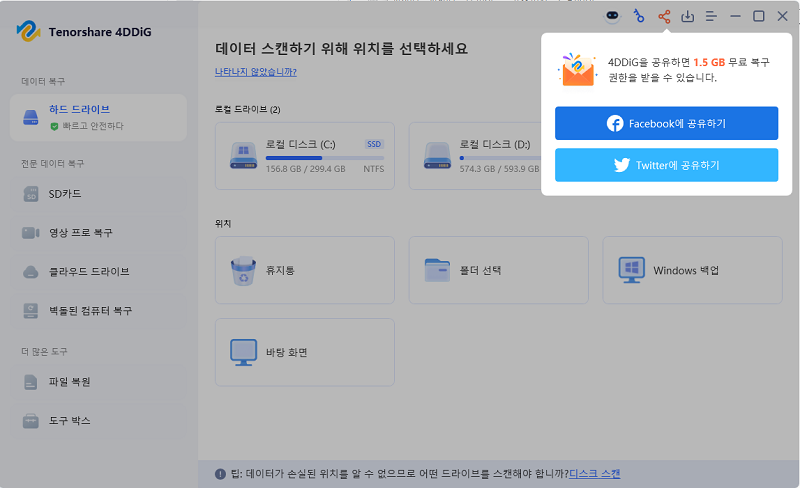Click the 영상 프로 복구 video camera icon
This screenshot has width=800, height=488.
31,233
